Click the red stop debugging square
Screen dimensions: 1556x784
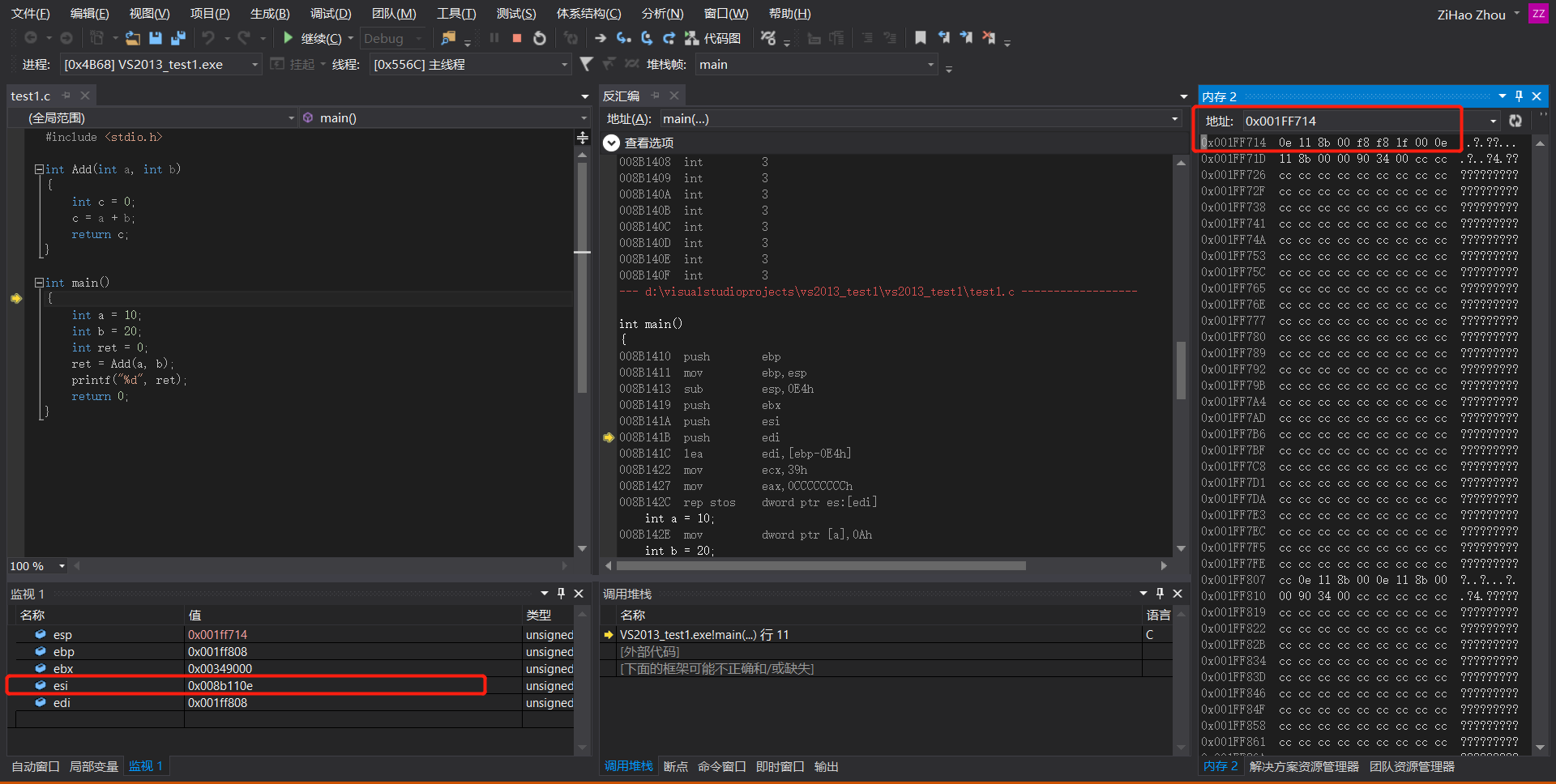point(517,38)
